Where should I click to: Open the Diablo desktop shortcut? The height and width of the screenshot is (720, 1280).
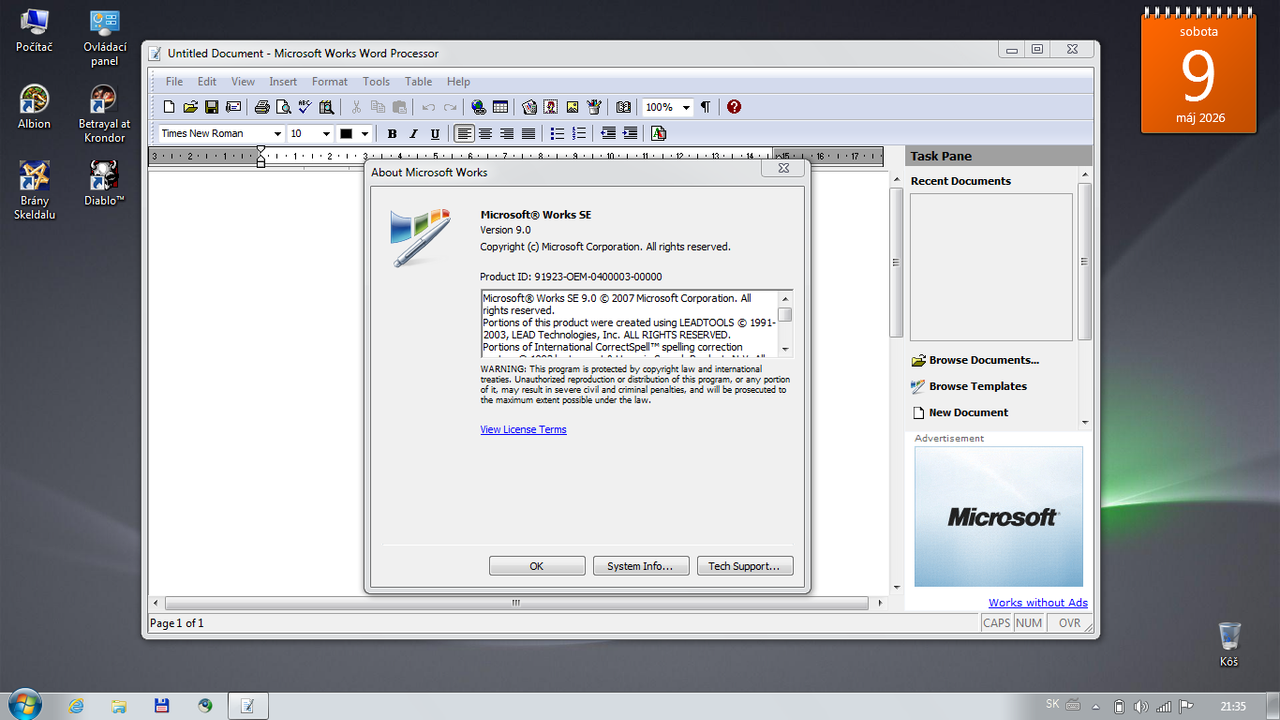point(104,183)
